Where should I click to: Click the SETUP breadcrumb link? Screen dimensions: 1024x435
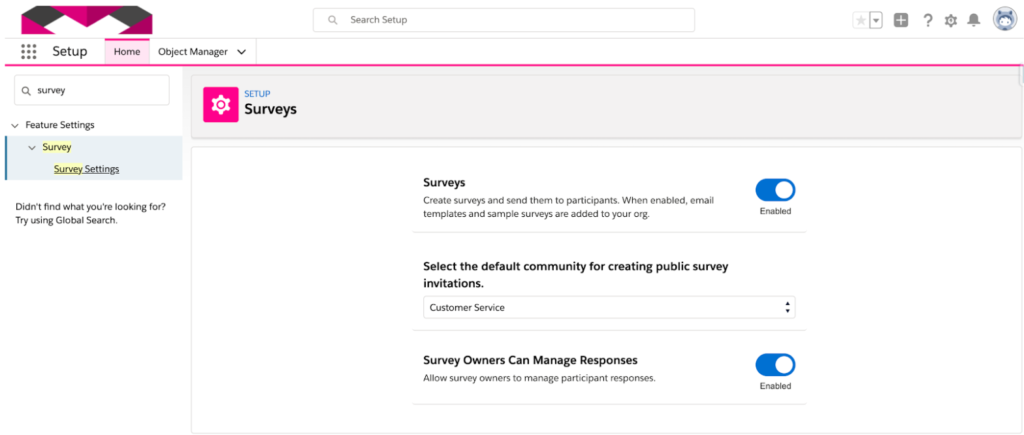257,94
